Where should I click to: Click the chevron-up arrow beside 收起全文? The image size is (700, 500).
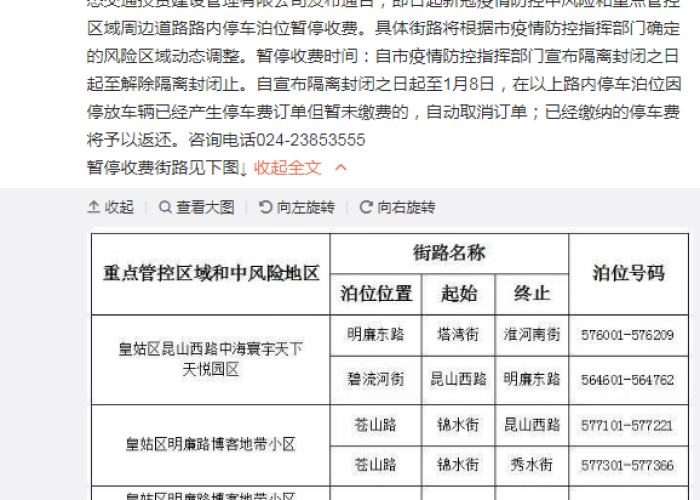[x=341, y=167]
